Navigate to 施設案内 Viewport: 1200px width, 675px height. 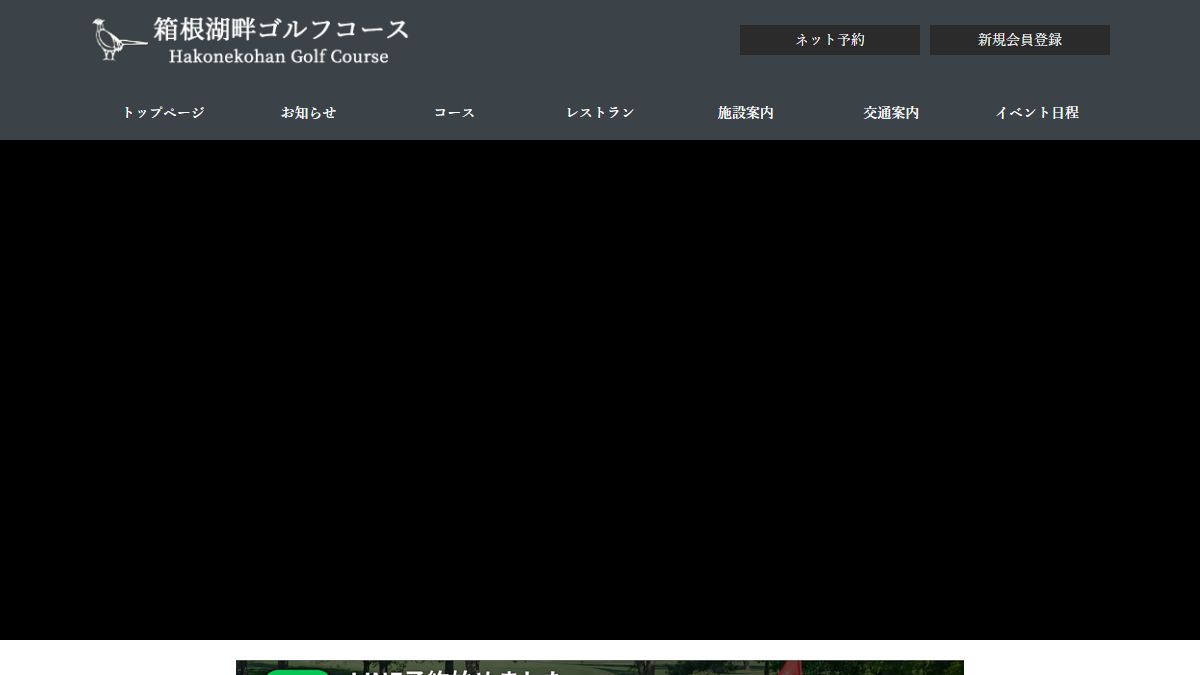click(x=746, y=113)
